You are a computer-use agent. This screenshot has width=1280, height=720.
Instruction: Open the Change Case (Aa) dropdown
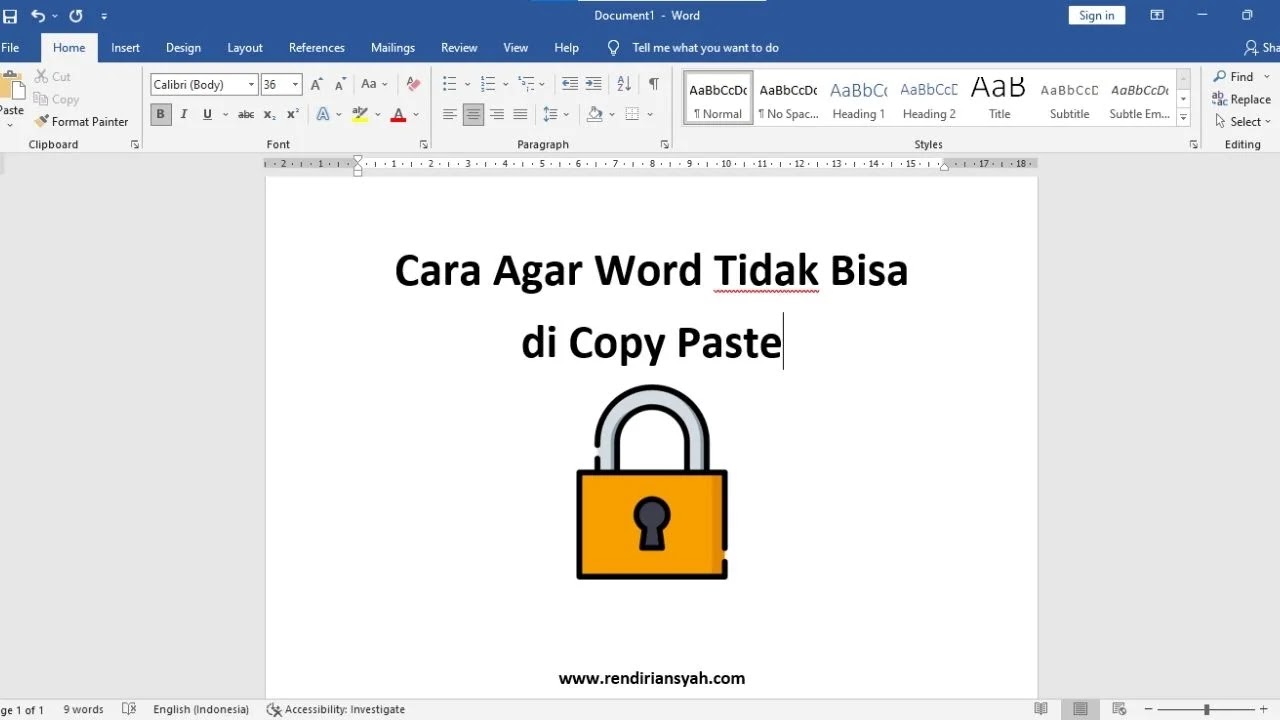coord(374,84)
